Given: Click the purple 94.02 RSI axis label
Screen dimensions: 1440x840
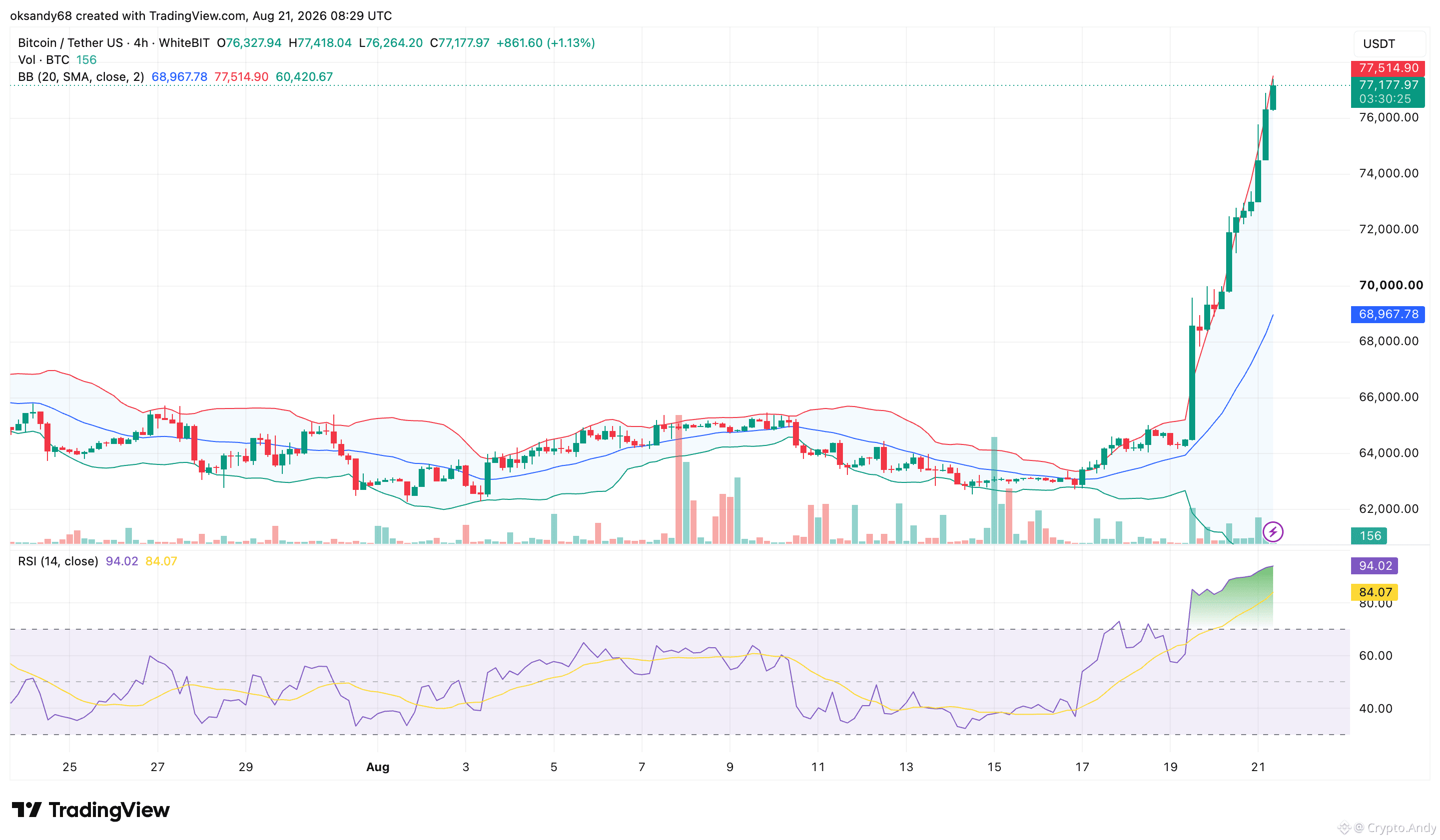Looking at the screenshot, I should point(1374,566).
